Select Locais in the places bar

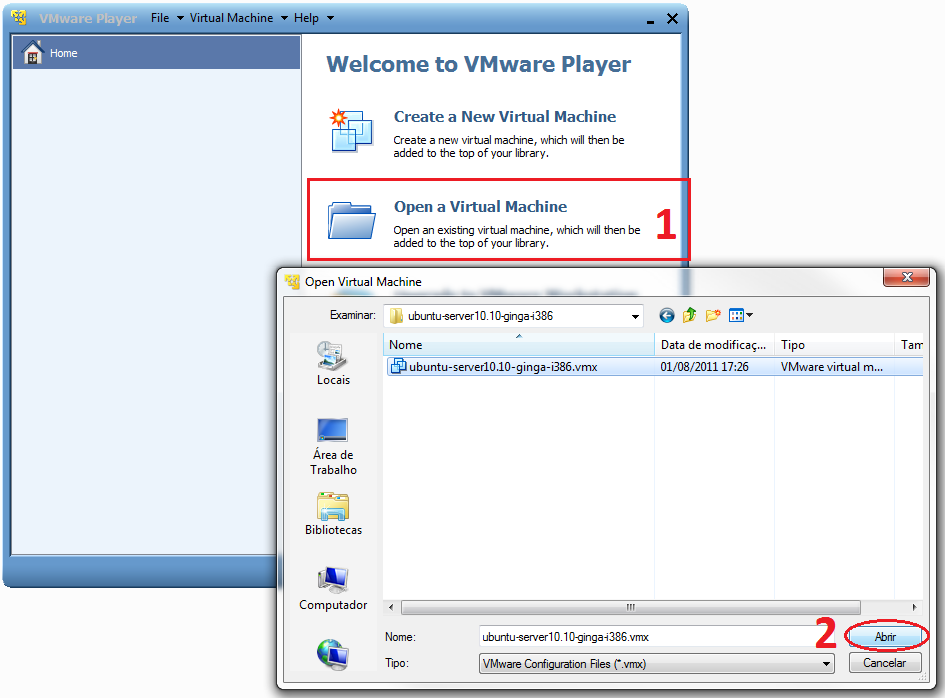click(333, 363)
